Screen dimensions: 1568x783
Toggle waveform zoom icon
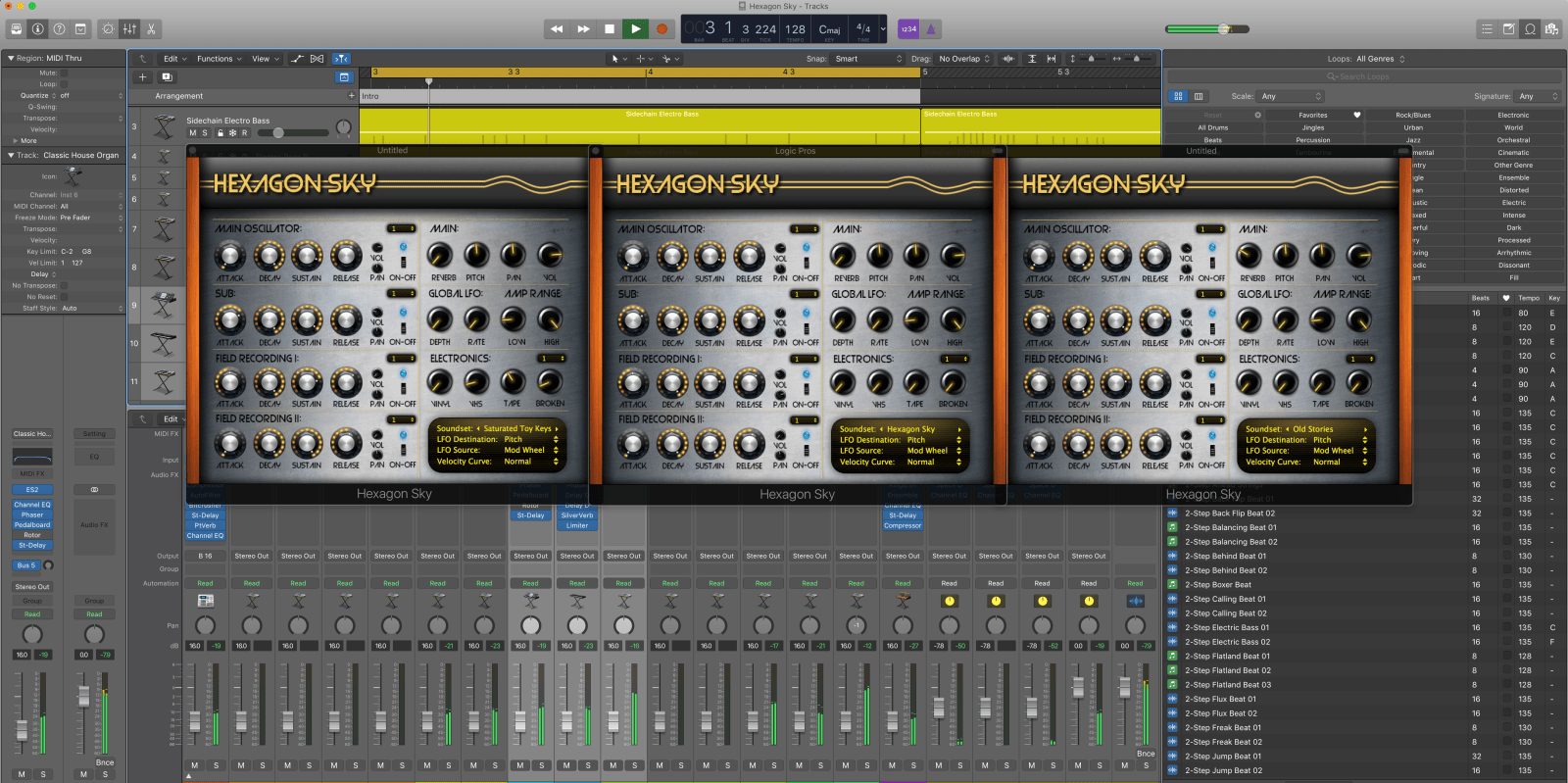coord(1007,59)
